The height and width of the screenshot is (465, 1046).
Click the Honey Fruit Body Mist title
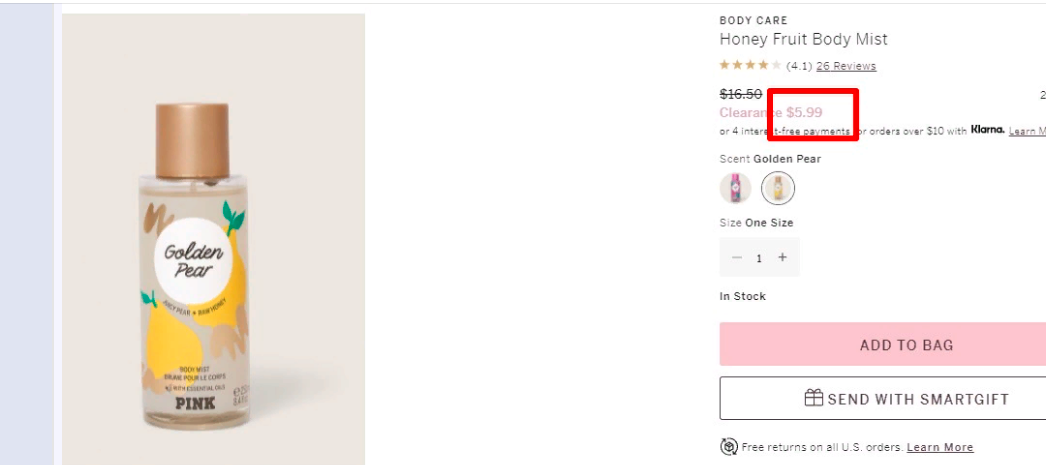(x=803, y=39)
